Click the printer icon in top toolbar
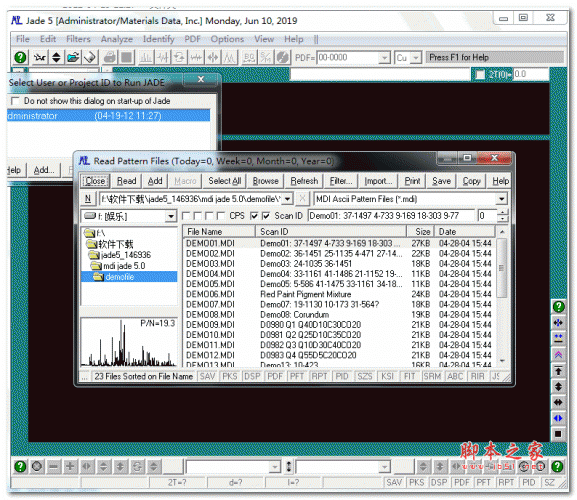The image size is (577, 500). tap(110, 57)
